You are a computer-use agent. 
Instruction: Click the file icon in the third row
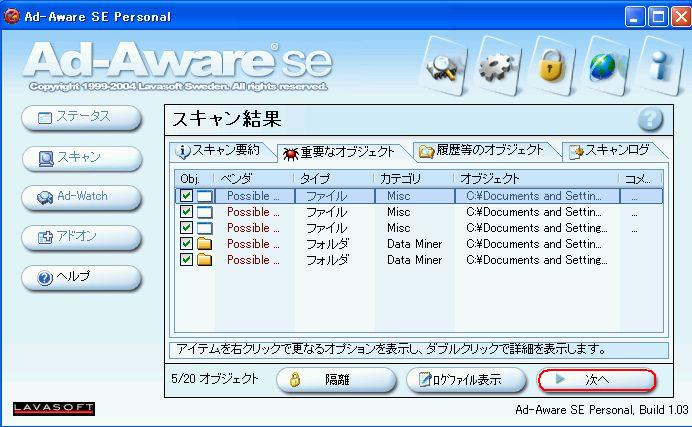pyautogui.click(x=204, y=228)
